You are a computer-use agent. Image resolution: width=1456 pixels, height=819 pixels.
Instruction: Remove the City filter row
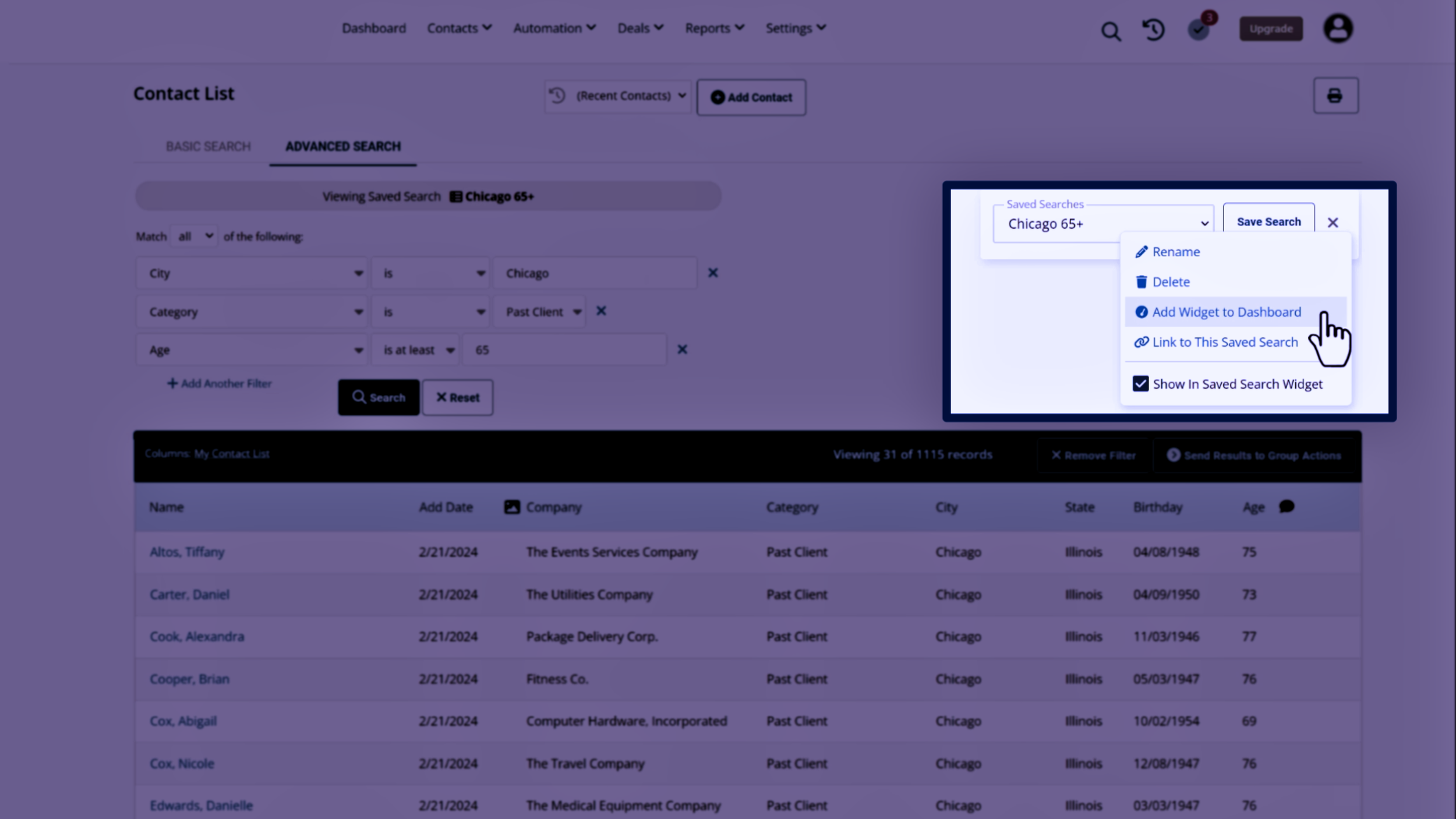[x=712, y=273]
